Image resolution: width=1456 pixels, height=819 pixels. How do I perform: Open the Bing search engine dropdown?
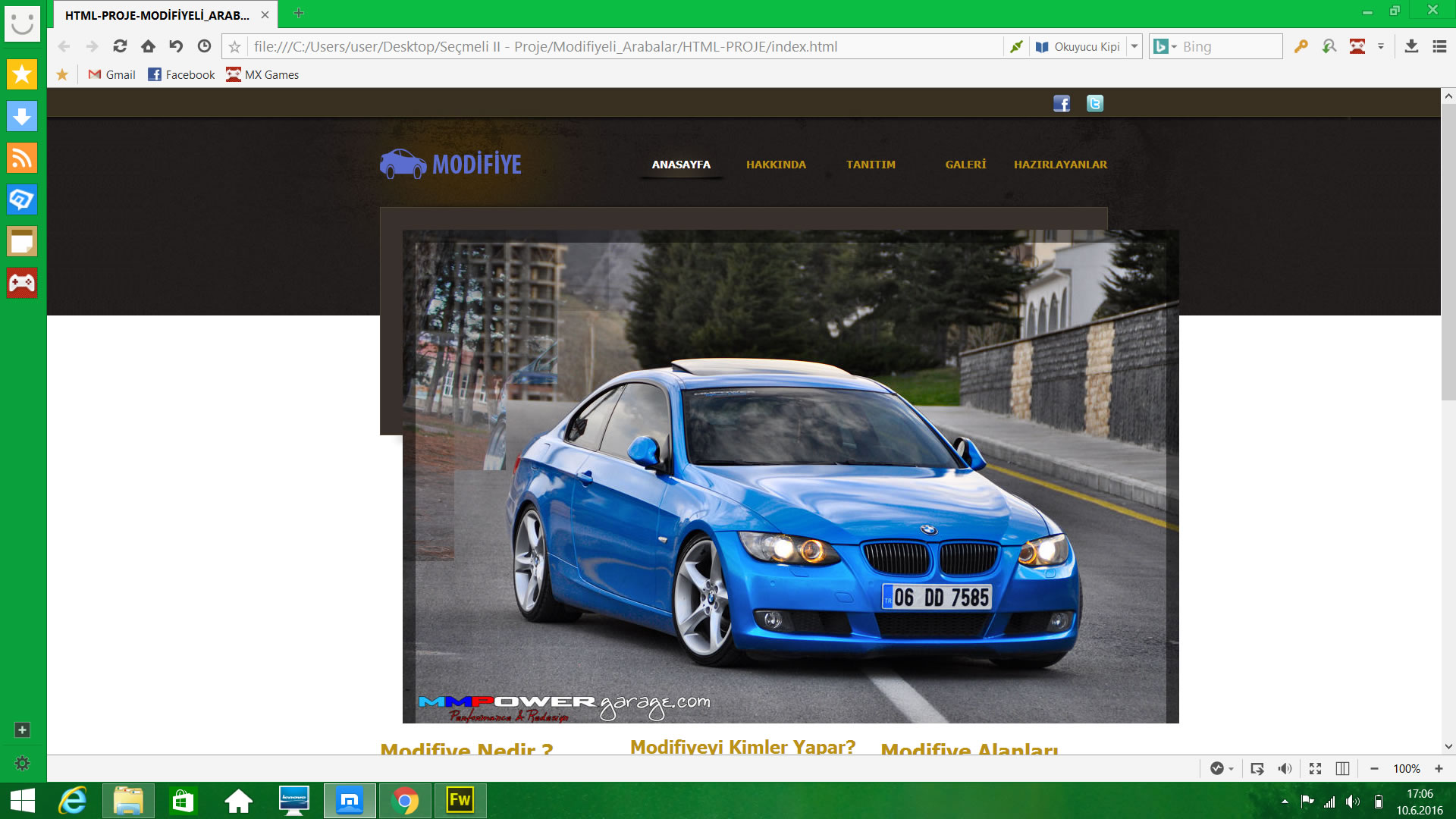point(1166,46)
